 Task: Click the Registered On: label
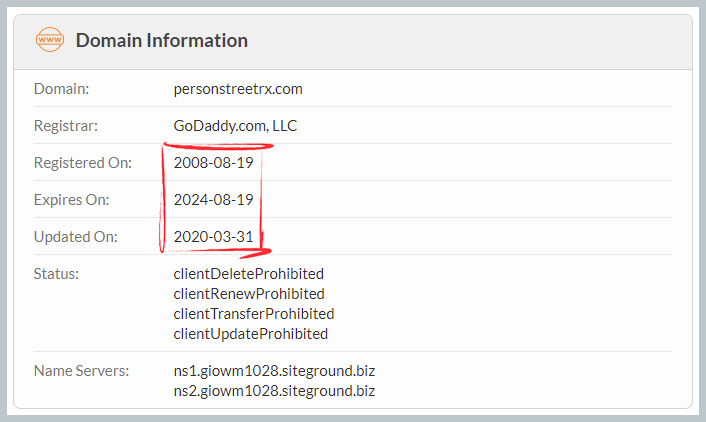[83, 163]
